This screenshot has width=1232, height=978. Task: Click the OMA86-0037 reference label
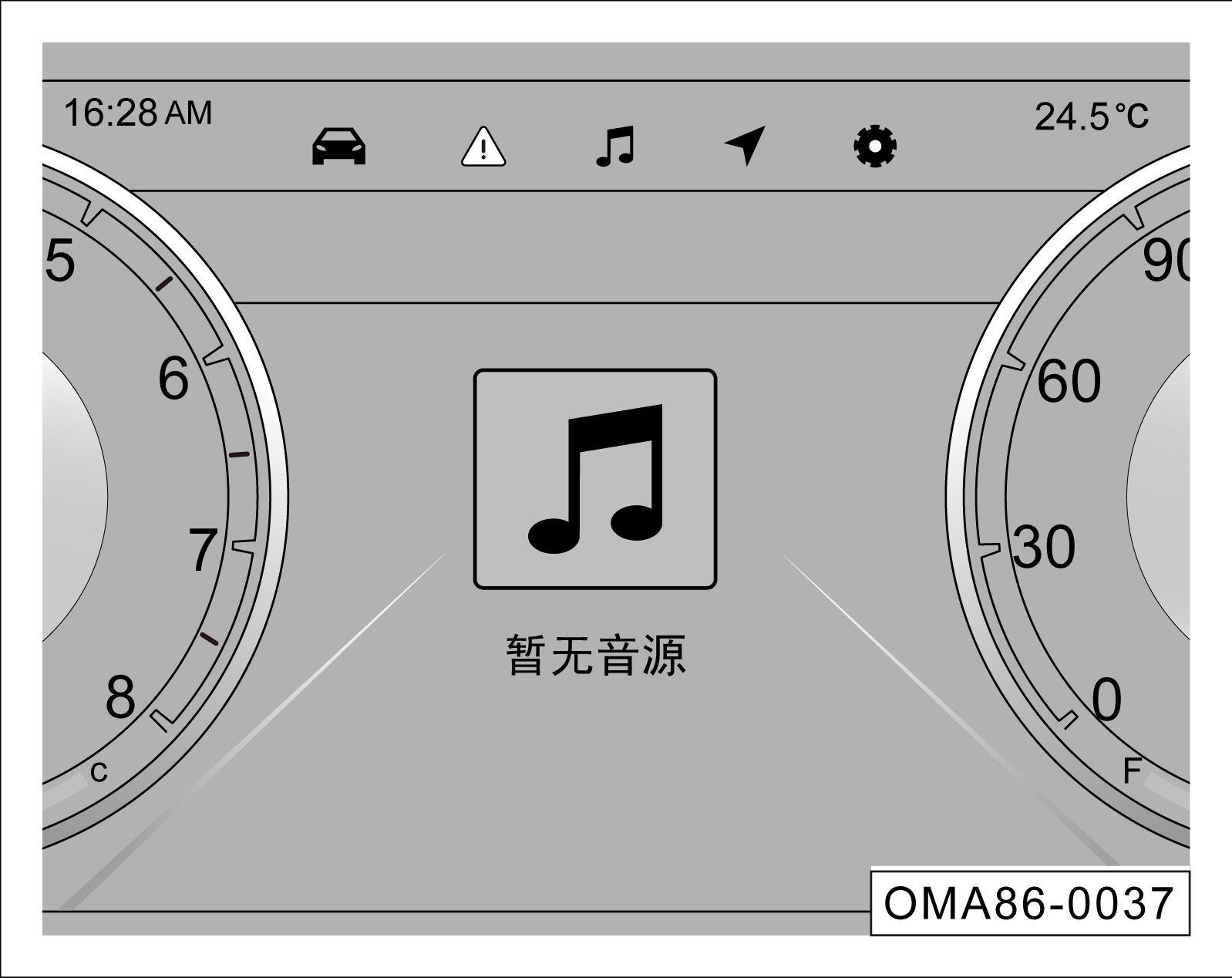click(x=1030, y=903)
